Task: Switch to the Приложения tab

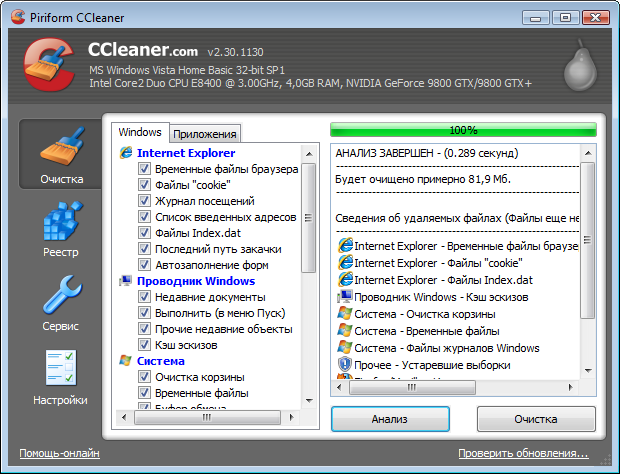Action: coord(205,134)
